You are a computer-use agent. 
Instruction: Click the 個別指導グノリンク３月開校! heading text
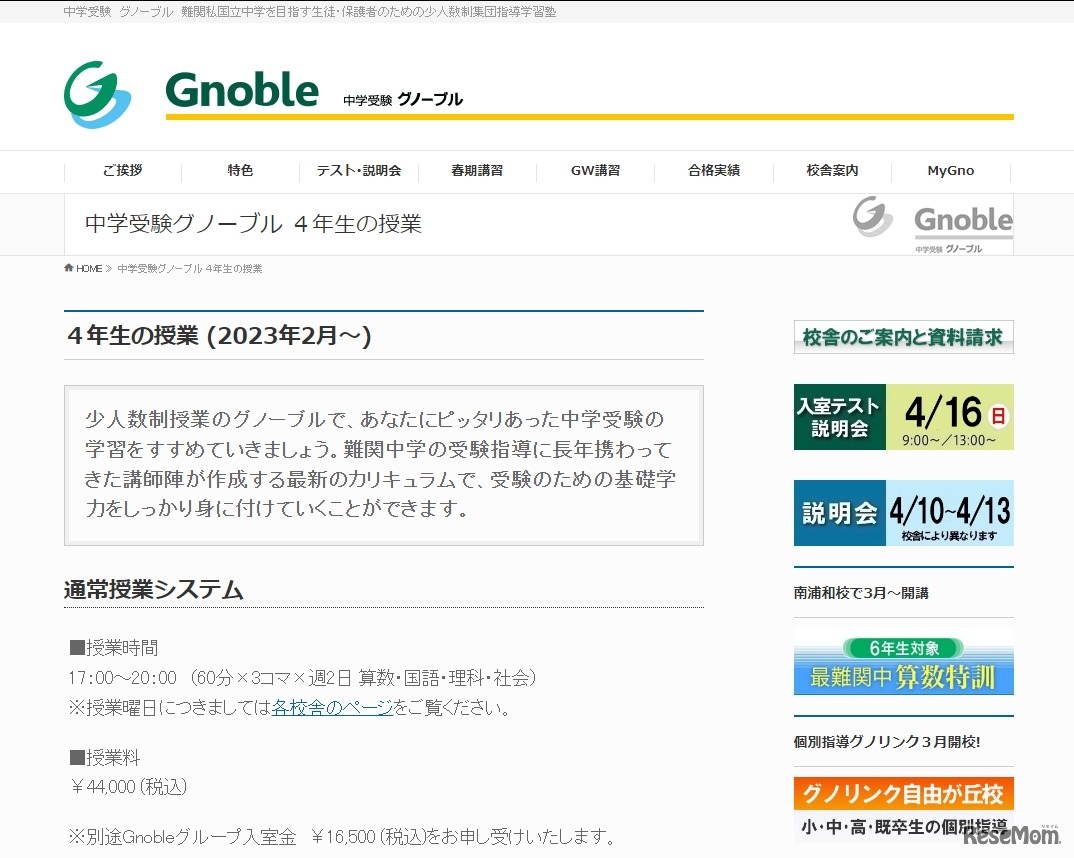click(887, 742)
